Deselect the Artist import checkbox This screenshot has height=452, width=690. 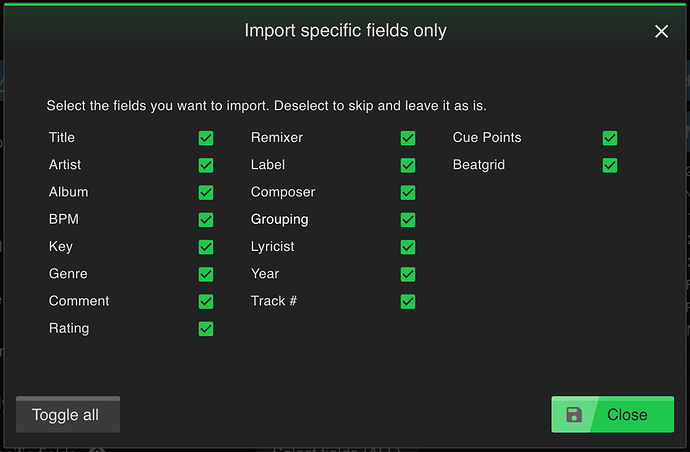tap(206, 165)
